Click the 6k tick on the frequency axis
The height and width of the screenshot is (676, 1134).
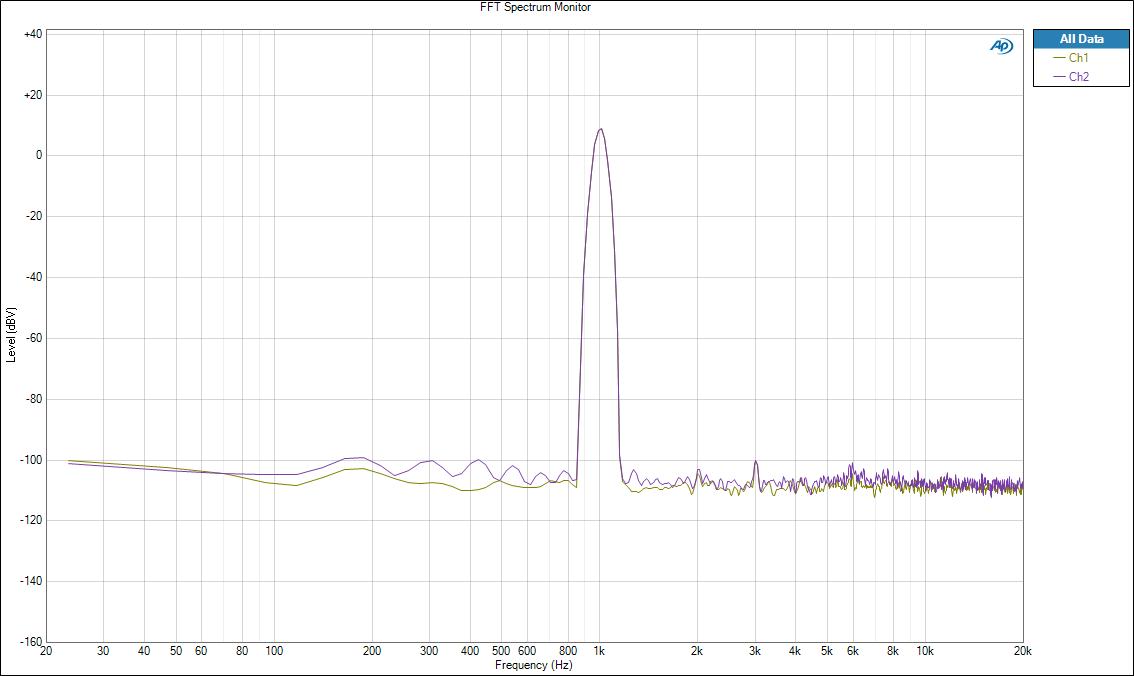point(853,651)
